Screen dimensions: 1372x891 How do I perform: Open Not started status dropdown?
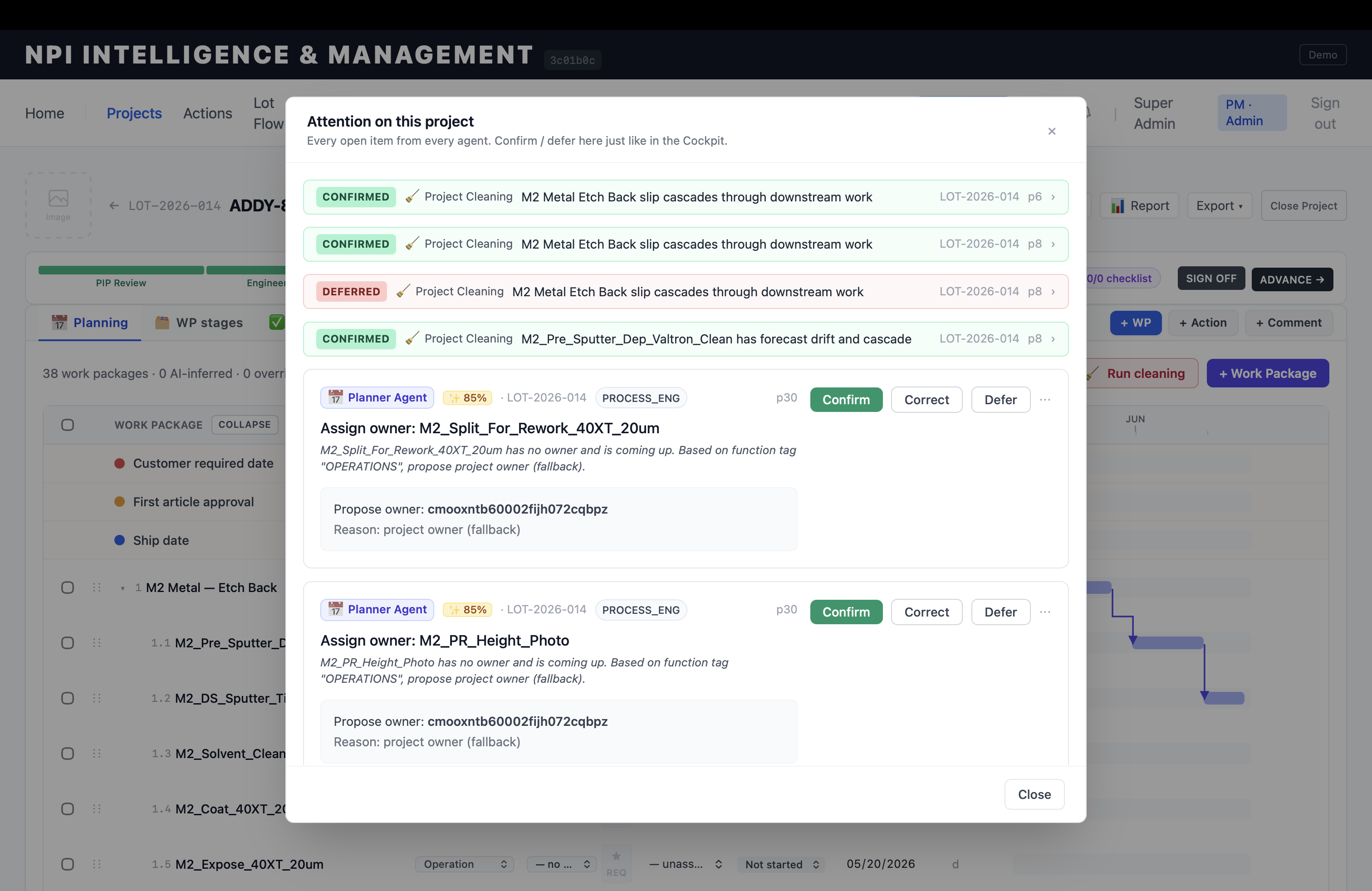[781, 864]
